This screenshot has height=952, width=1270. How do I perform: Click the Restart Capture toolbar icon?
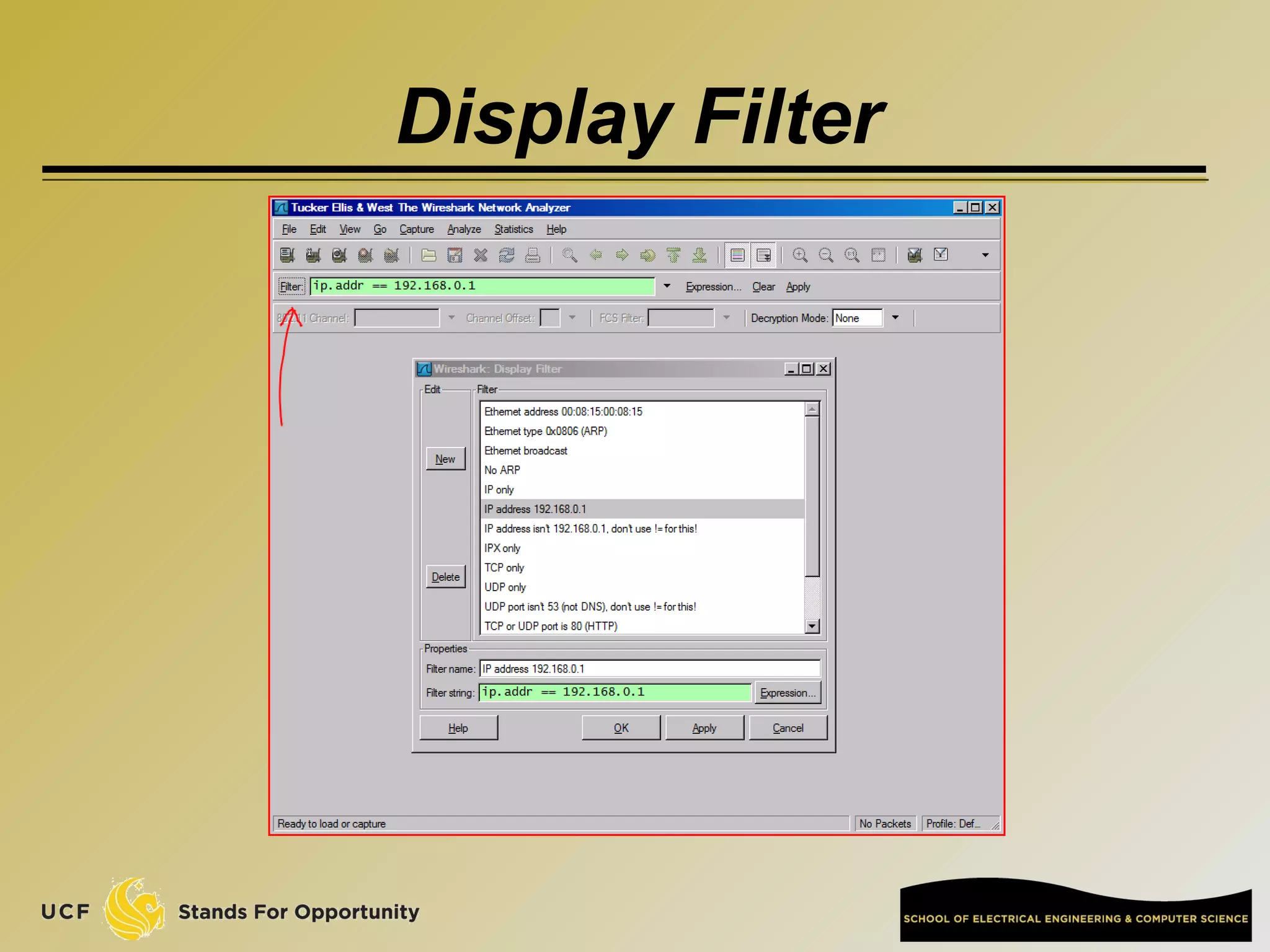tap(391, 255)
